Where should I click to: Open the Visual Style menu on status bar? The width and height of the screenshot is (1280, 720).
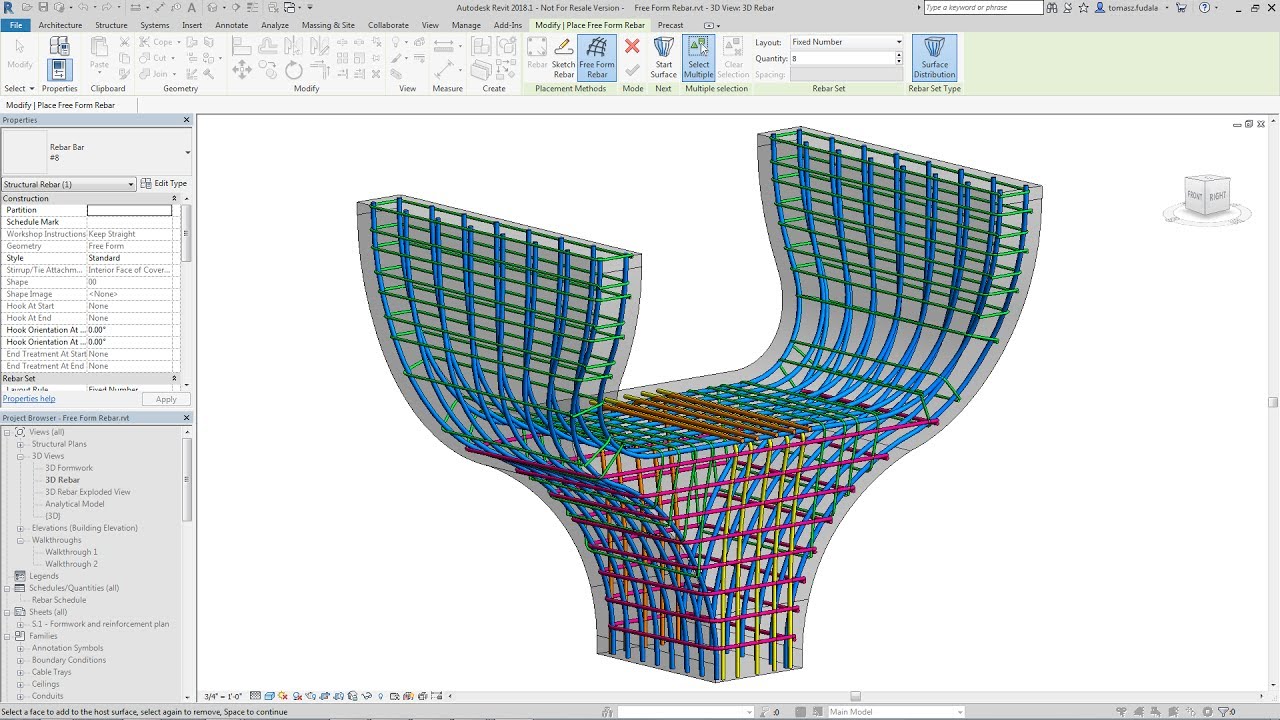pos(270,695)
